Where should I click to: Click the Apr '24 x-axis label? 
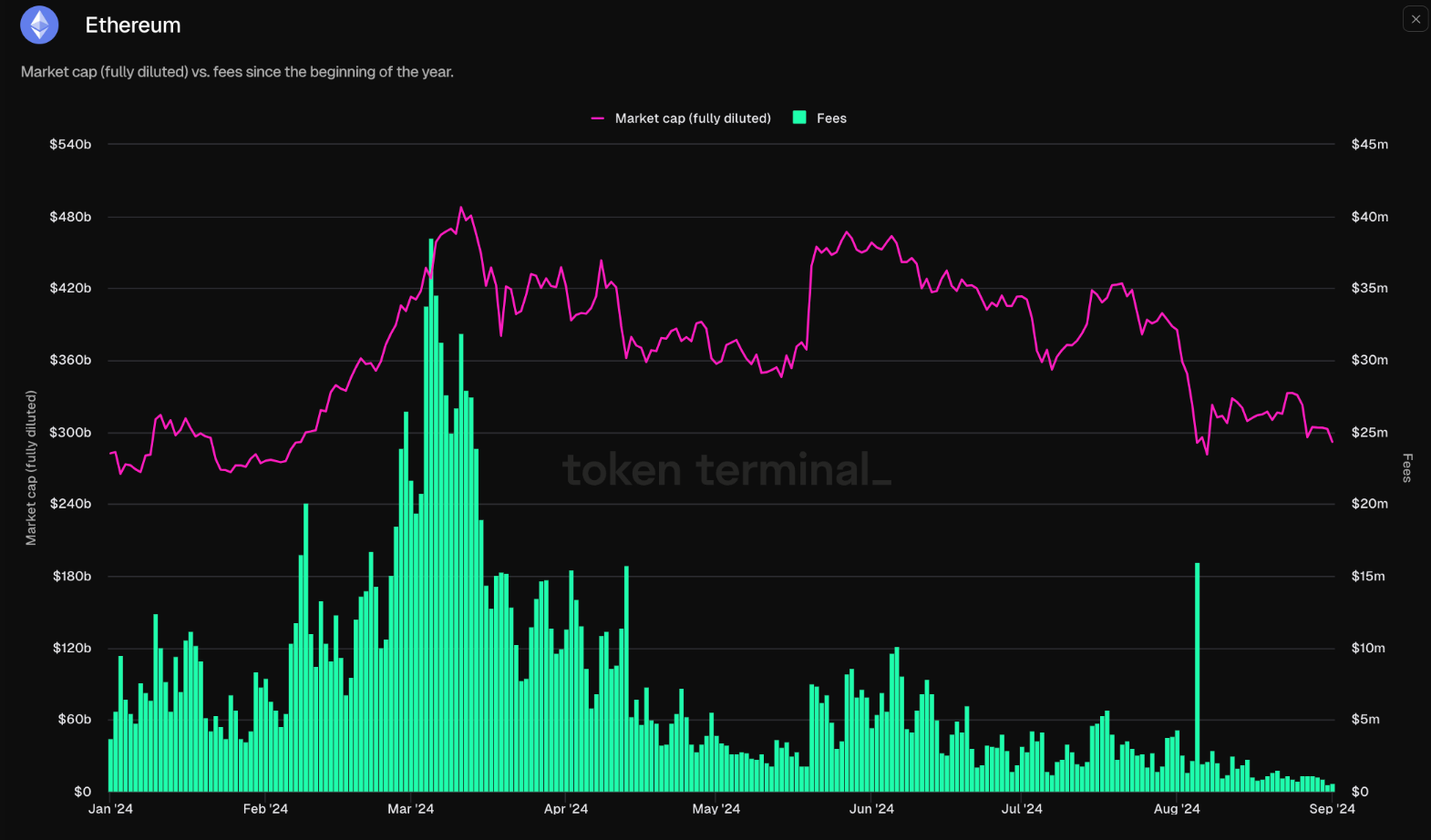coord(566,809)
